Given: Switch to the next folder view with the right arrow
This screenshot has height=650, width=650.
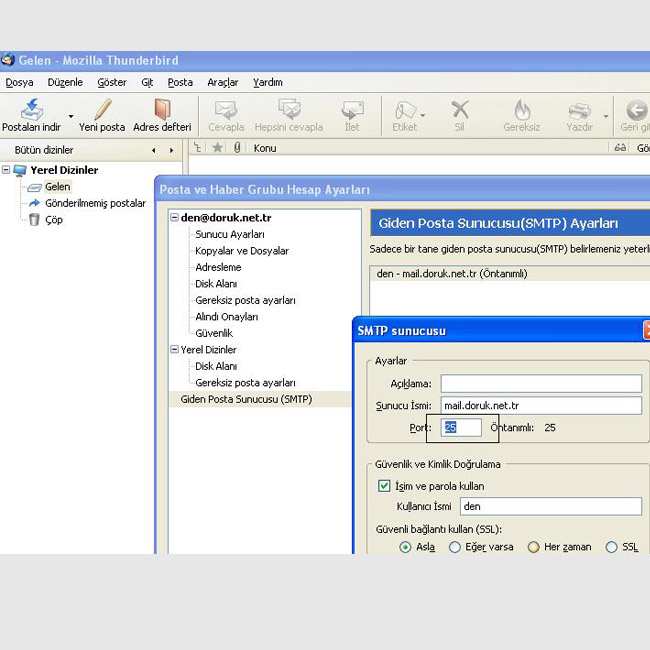Looking at the screenshot, I should pos(171,150).
